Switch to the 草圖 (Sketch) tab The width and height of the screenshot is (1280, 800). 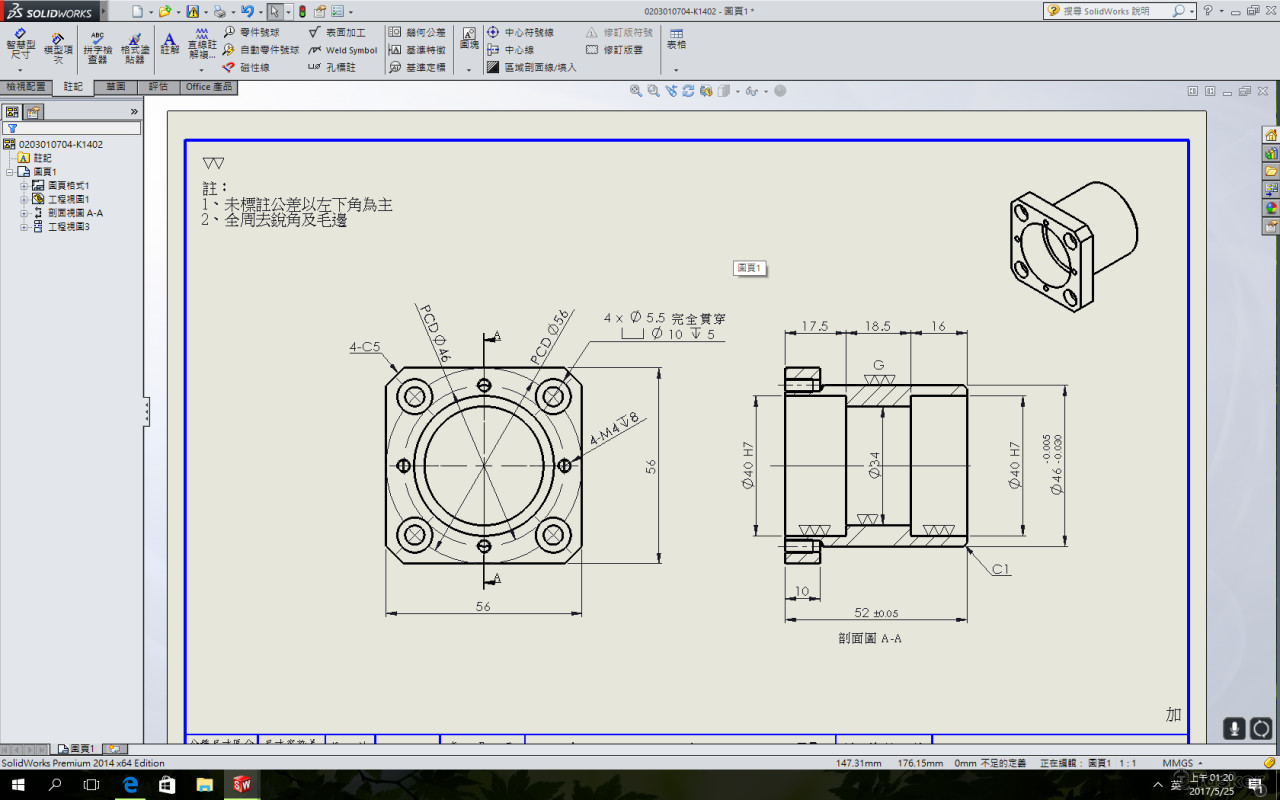tap(115, 87)
